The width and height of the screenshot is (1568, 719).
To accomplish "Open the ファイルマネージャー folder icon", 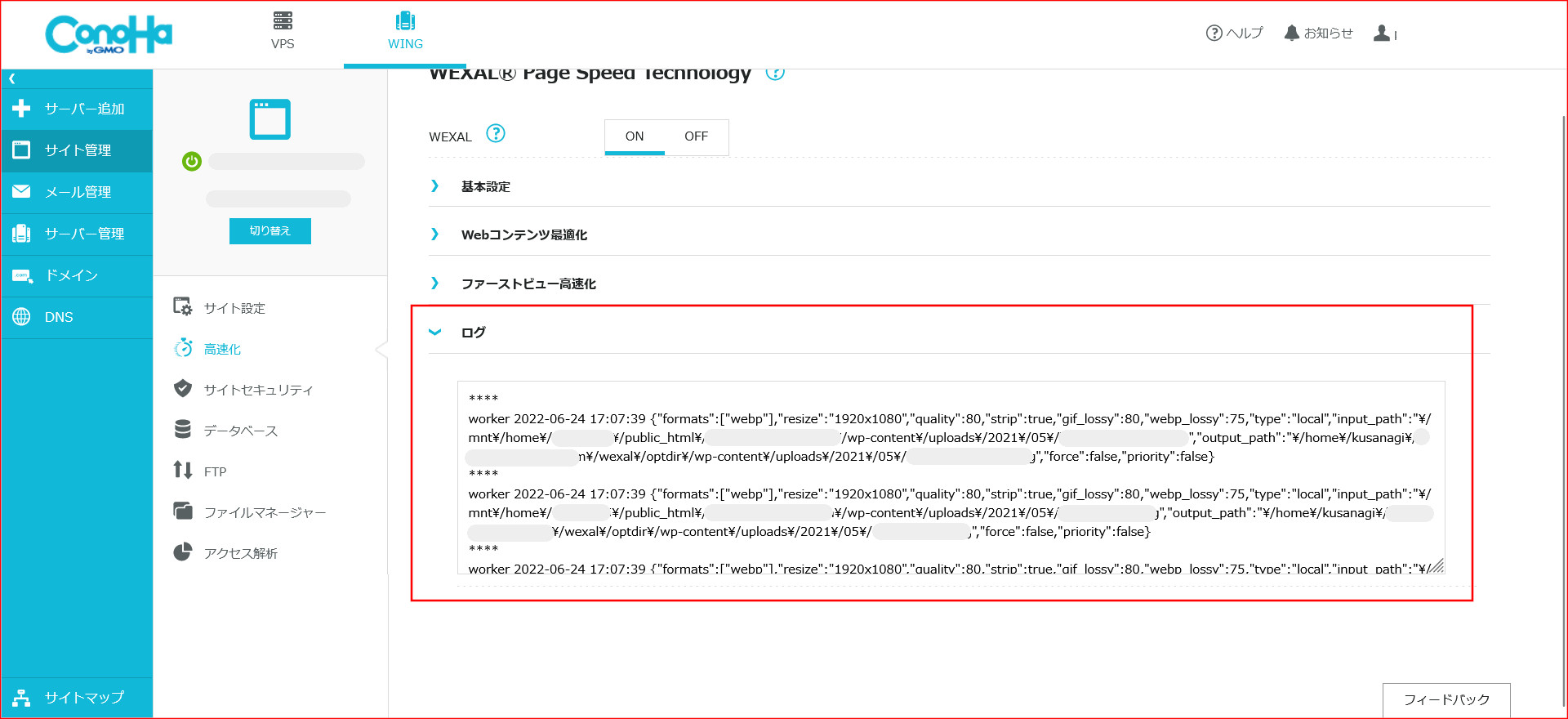I will point(183,511).
